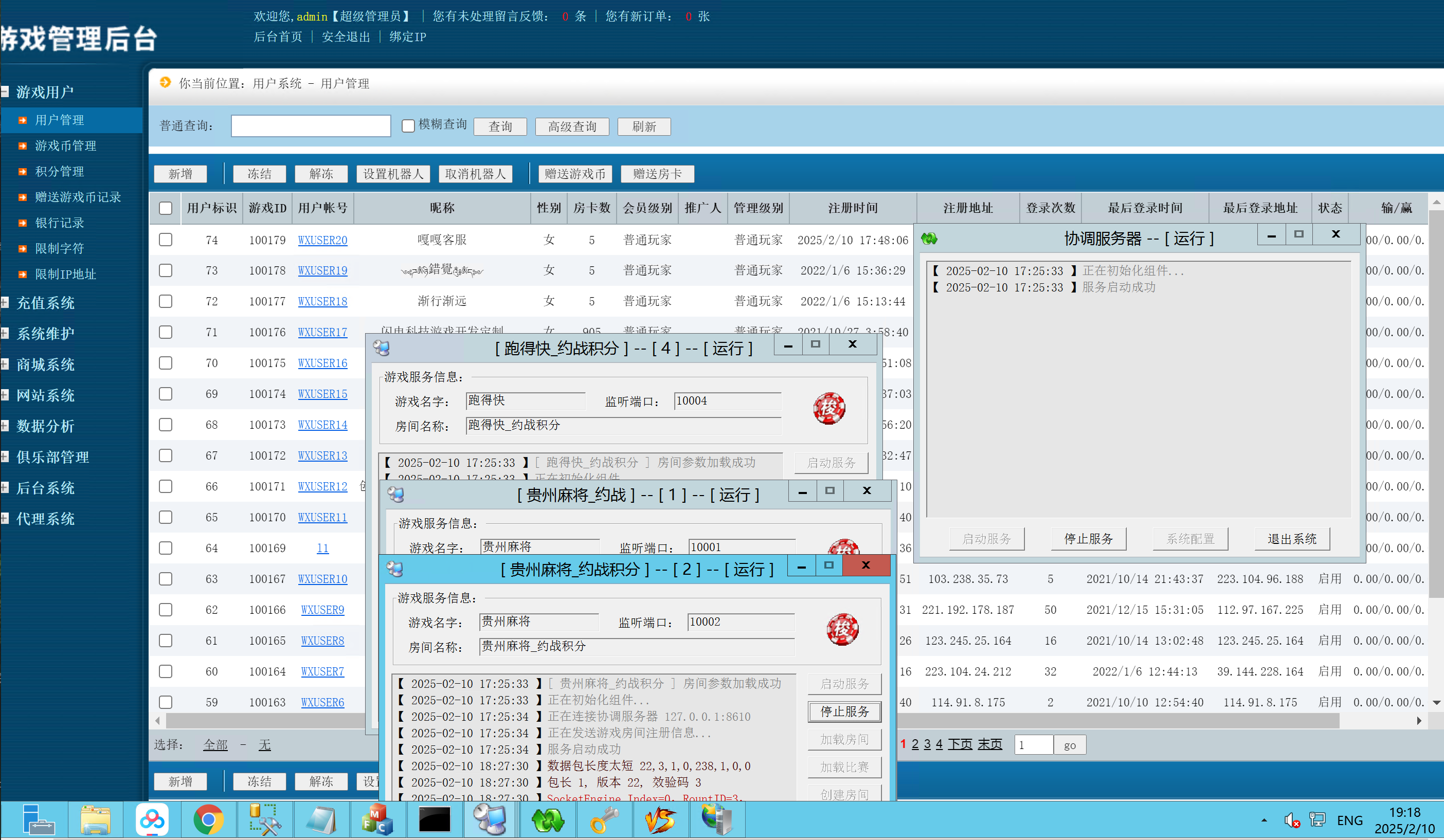Click the Baidu cloud taskbar icon
1444x840 pixels.
pyautogui.click(x=152, y=820)
